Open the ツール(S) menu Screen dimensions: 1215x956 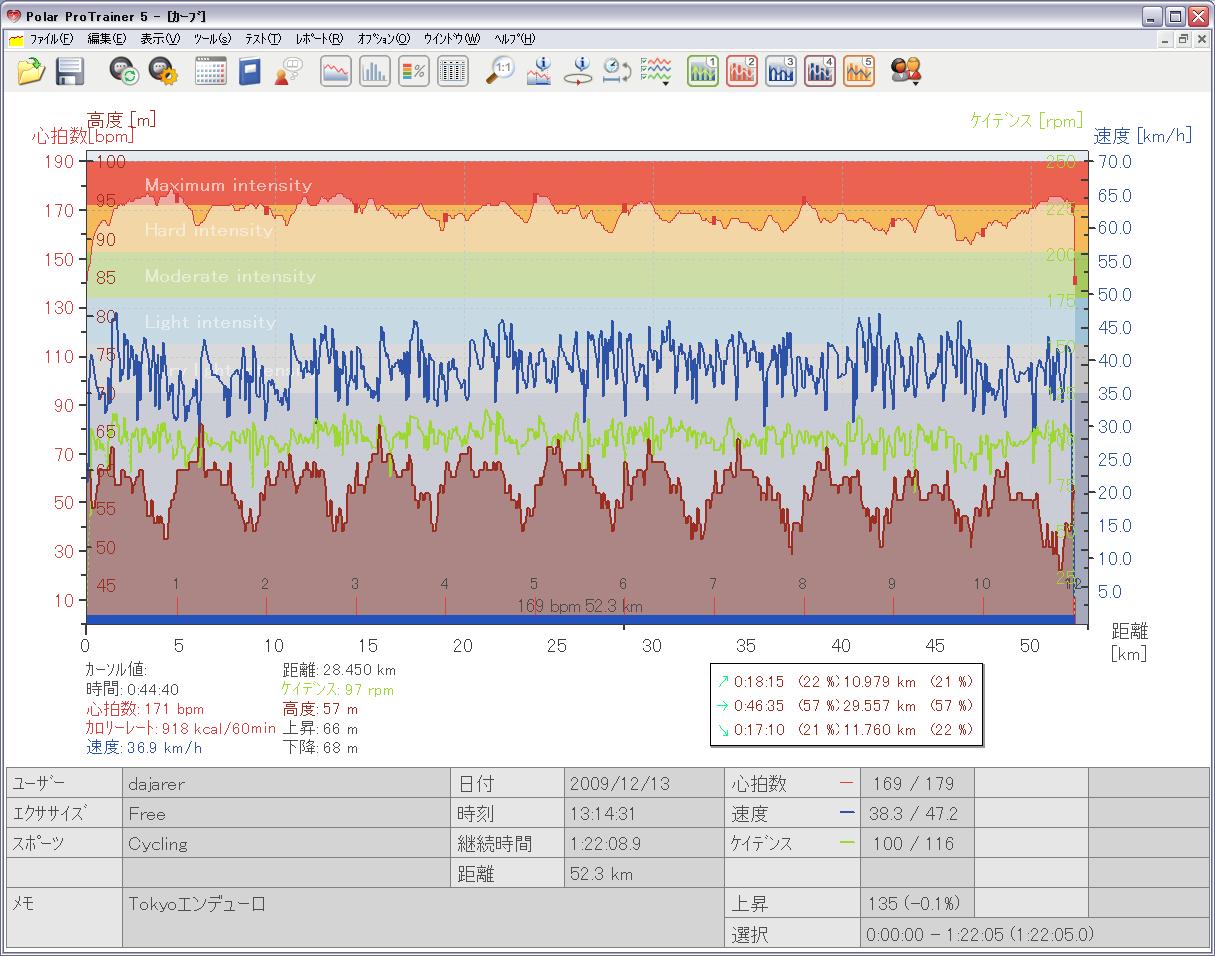[x=212, y=39]
